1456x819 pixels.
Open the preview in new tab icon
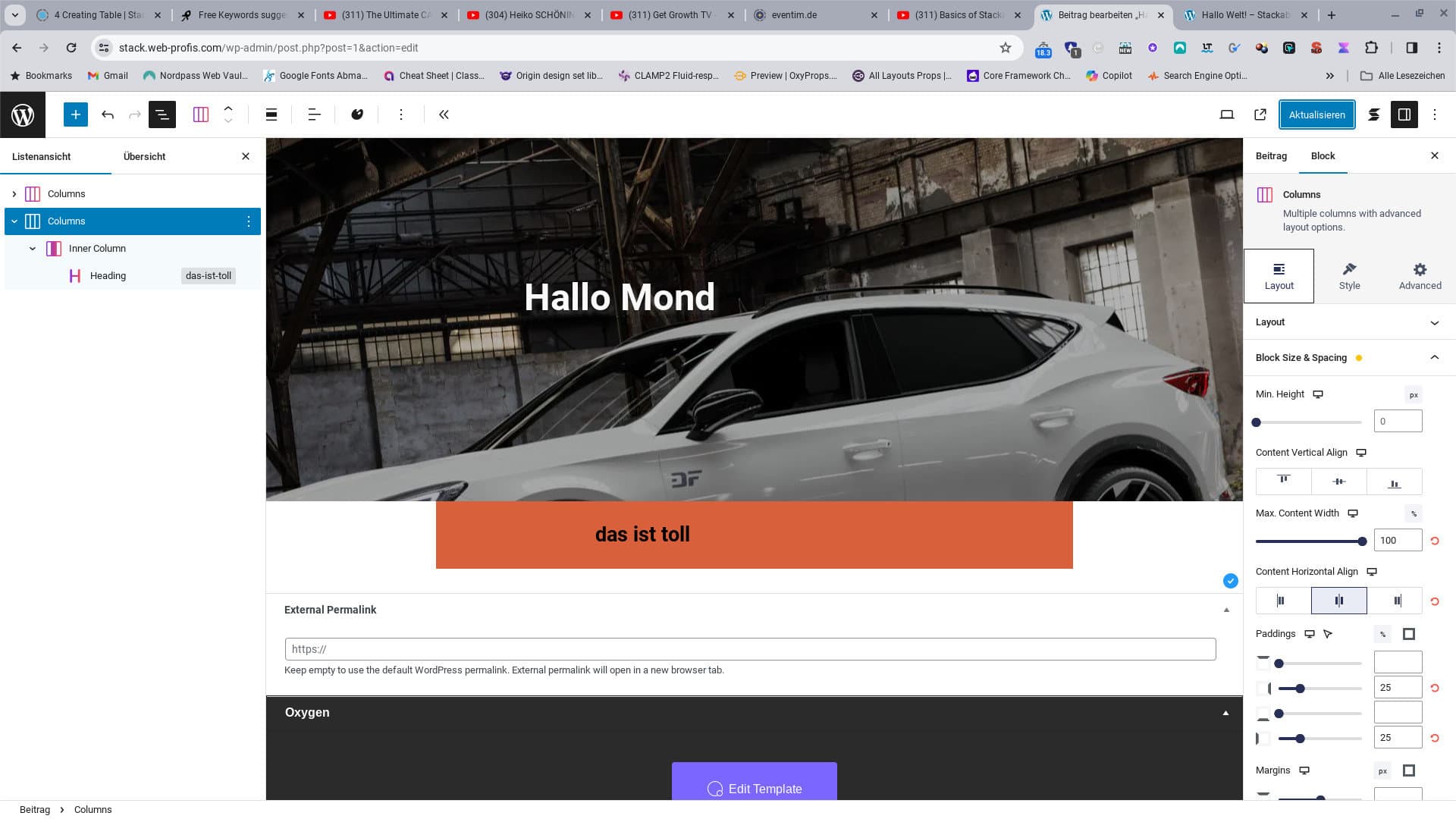(x=1260, y=115)
